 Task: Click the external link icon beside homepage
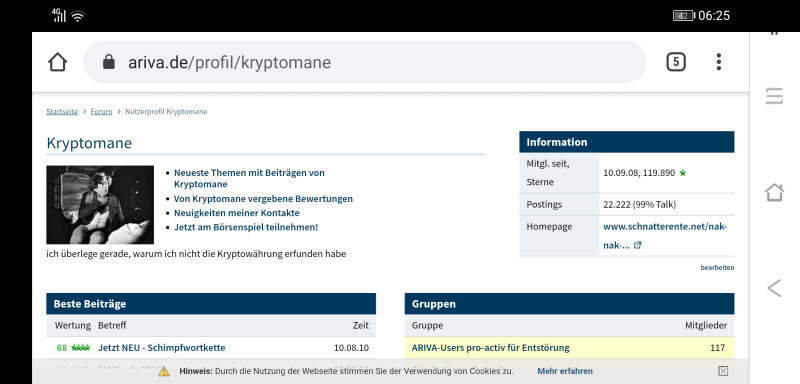coord(637,245)
